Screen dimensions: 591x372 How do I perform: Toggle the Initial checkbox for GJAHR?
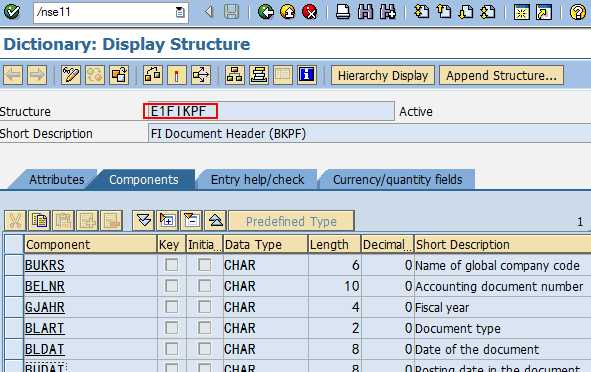coord(205,307)
